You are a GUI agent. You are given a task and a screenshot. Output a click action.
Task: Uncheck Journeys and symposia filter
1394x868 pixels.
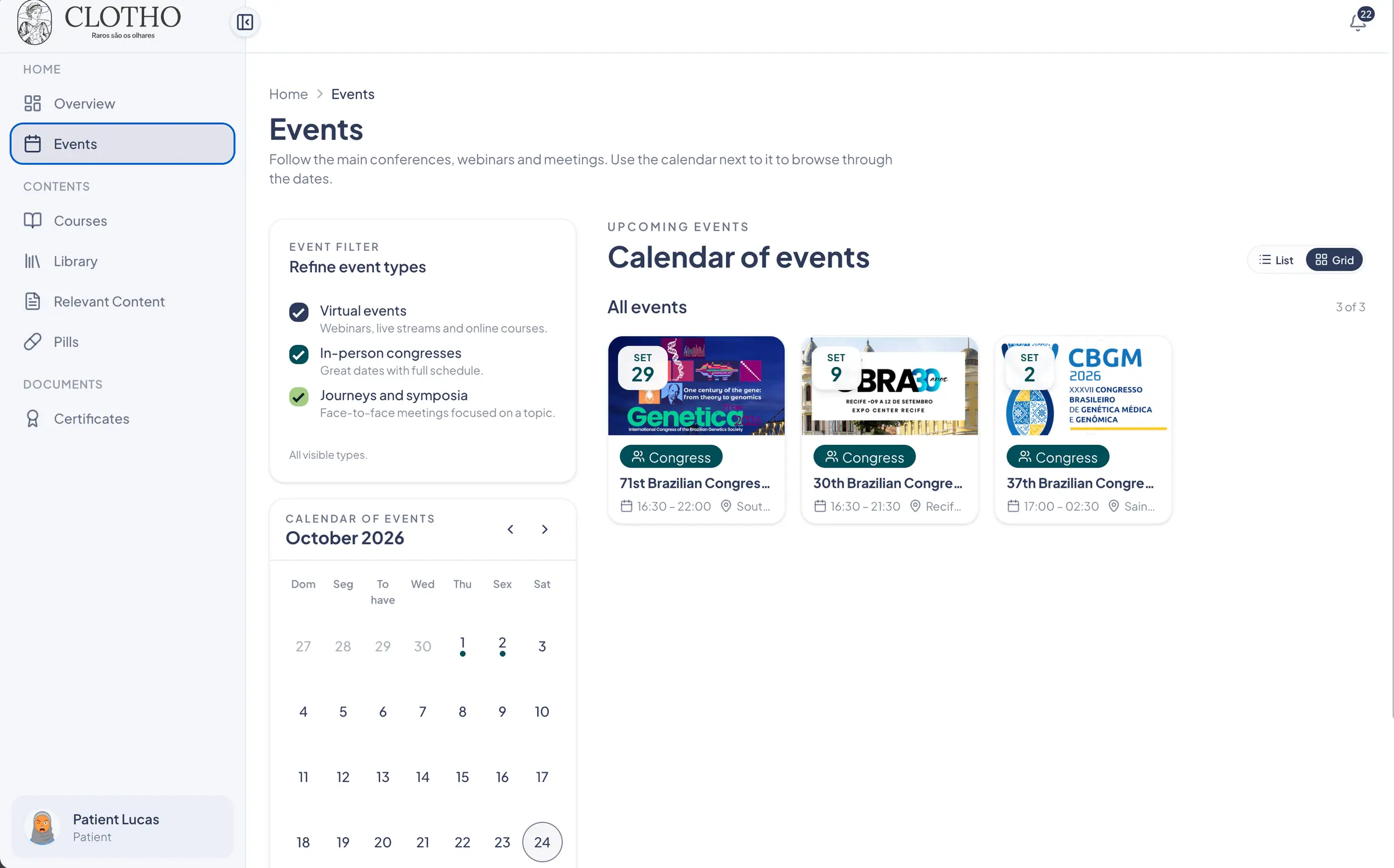[x=299, y=397]
